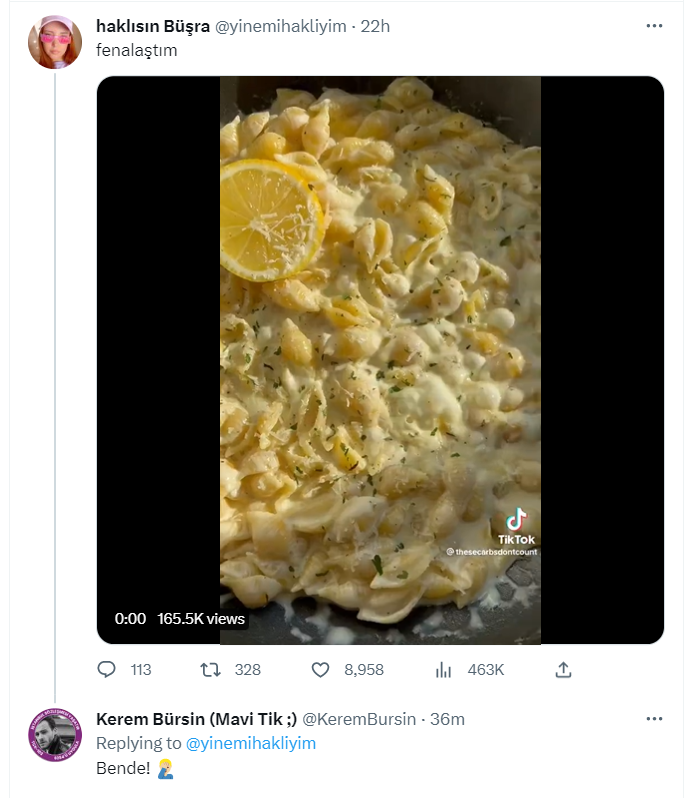Open the reply text "Bende!"
This screenshot has height=798, width=695.
[x=120, y=769]
